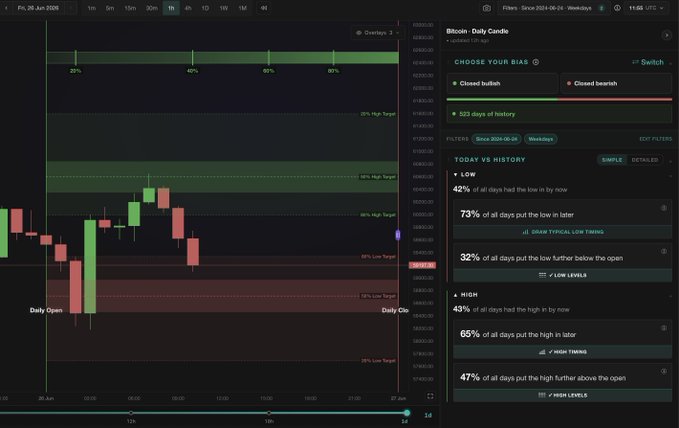Click info icon on the 47% high card
679x428 pixels.
(x=663, y=371)
